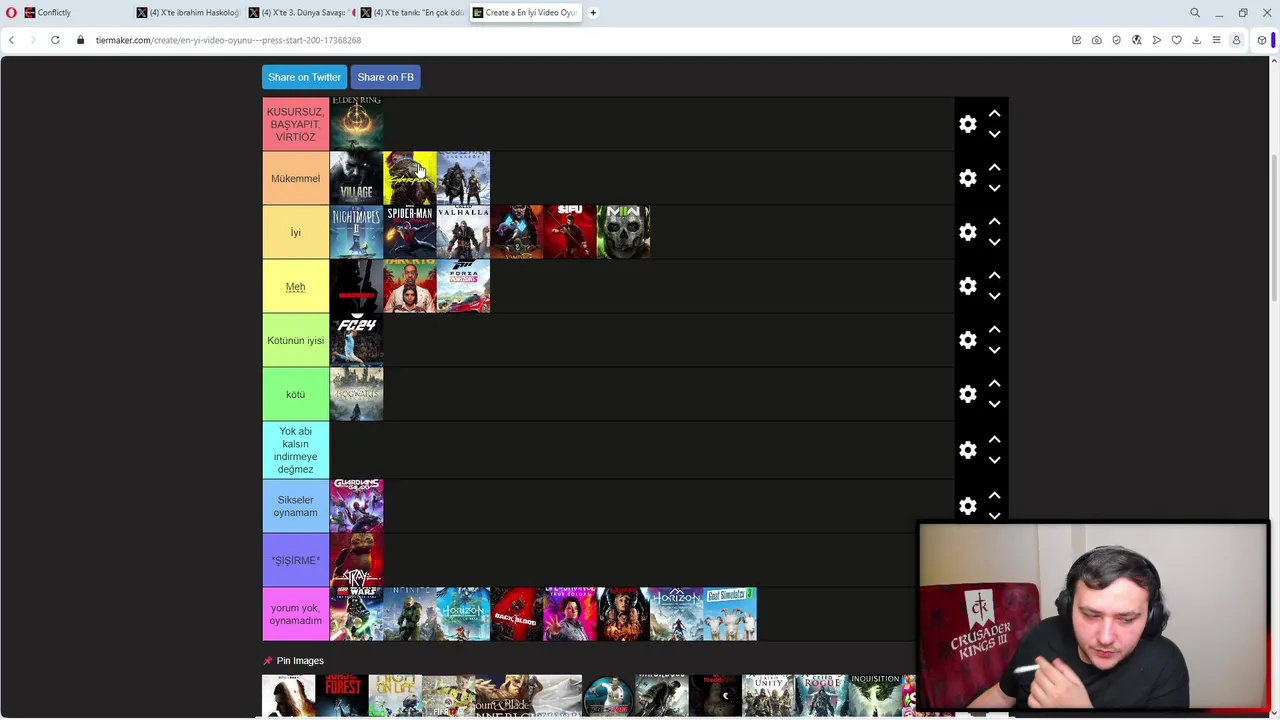This screenshot has height=720, width=1280.
Task: Click the heart bookmark icon in toolbar
Action: pyautogui.click(x=1176, y=40)
